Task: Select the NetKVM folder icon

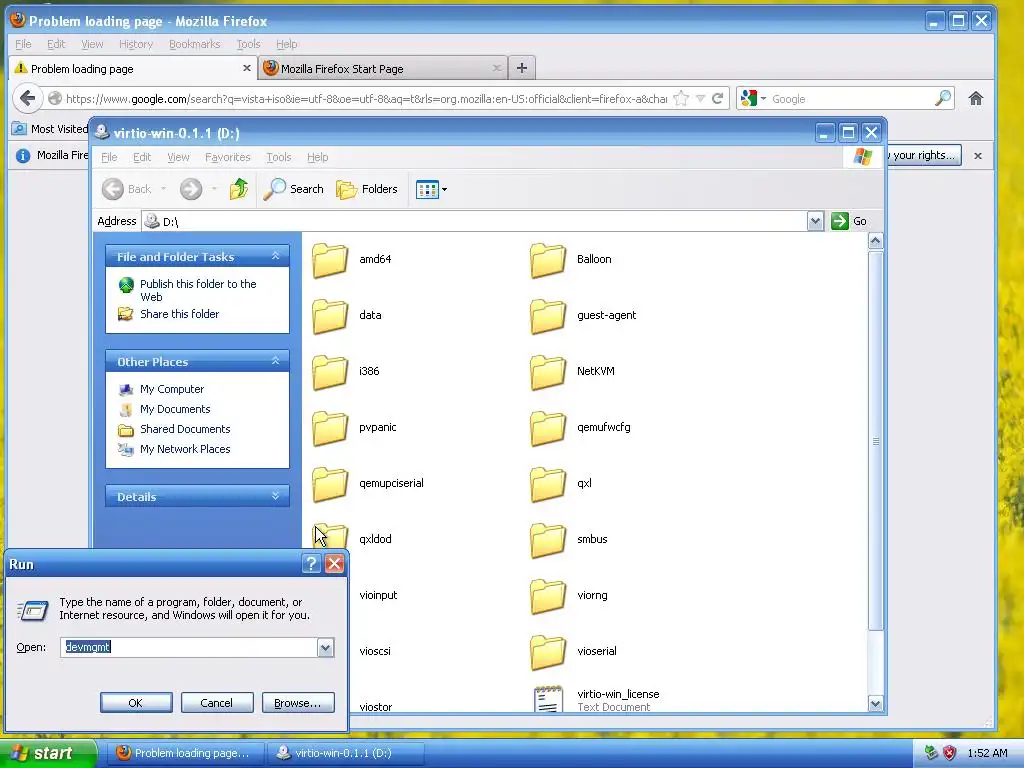Action: [x=548, y=372]
